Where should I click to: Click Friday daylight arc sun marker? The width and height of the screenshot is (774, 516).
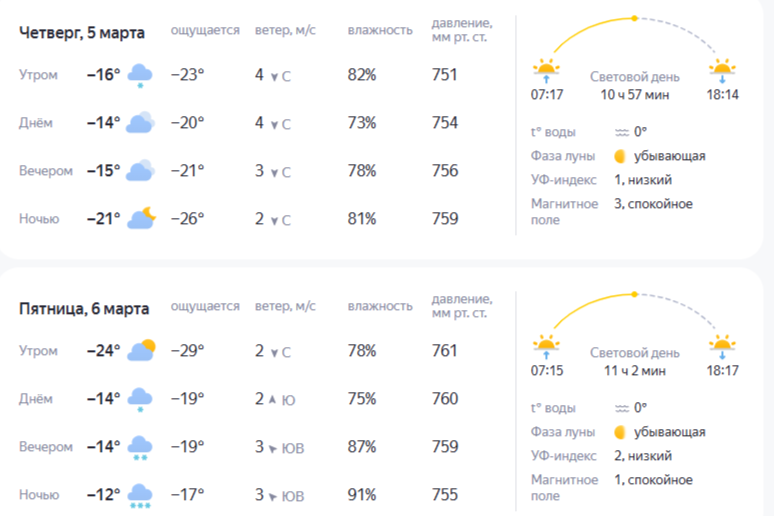(x=634, y=294)
